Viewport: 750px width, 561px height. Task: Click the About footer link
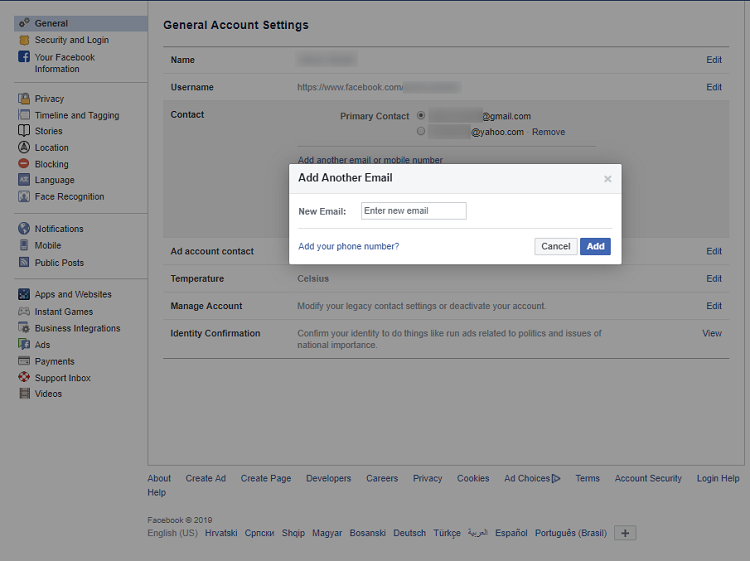(159, 478)
